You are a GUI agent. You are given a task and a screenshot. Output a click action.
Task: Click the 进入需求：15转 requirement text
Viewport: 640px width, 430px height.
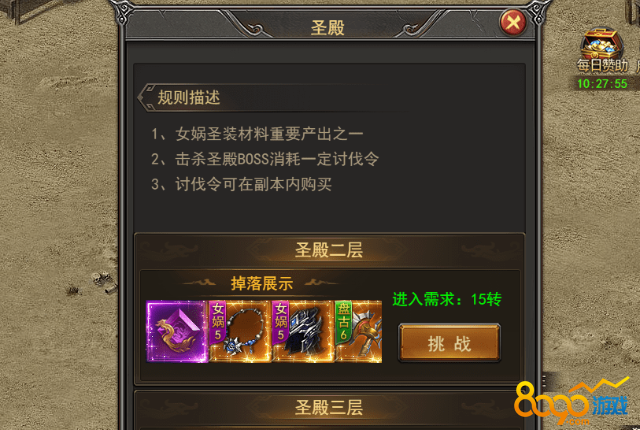447,299
